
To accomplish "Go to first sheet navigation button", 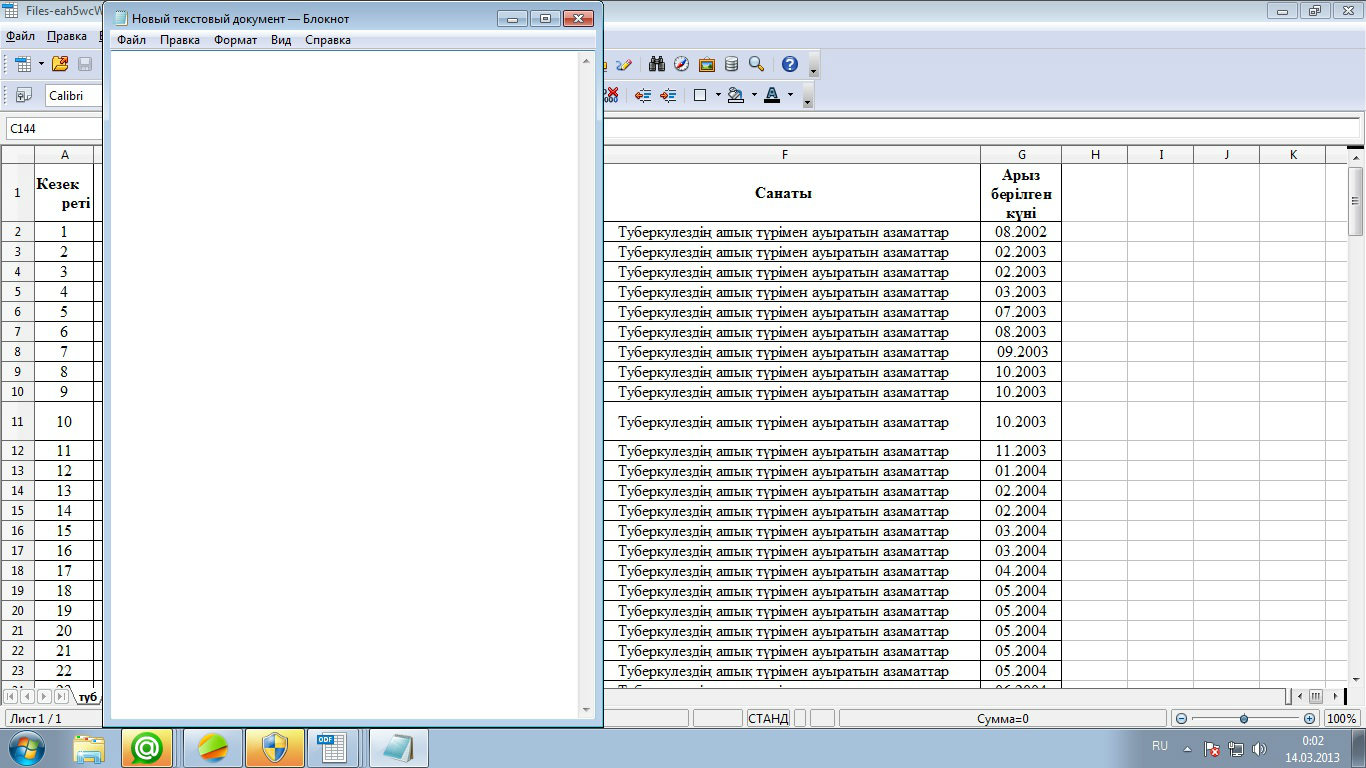I will click(x=11, y=696).
